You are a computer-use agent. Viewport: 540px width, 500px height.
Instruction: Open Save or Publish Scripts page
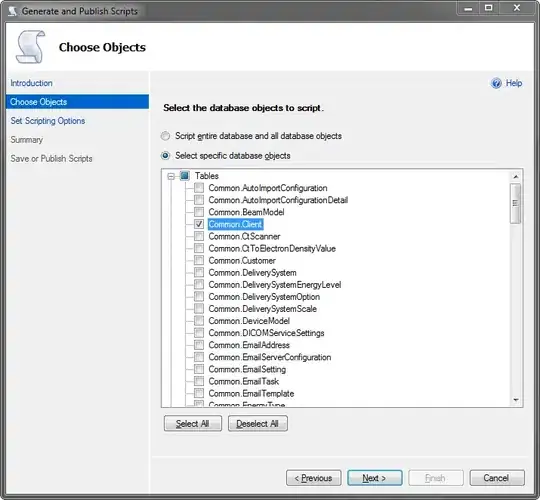[x=51, y=159]
